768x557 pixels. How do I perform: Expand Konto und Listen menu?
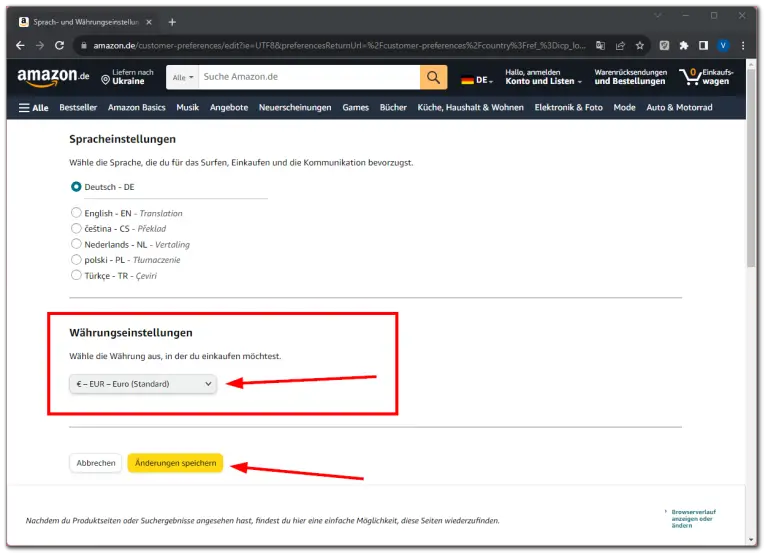[543, 77]
